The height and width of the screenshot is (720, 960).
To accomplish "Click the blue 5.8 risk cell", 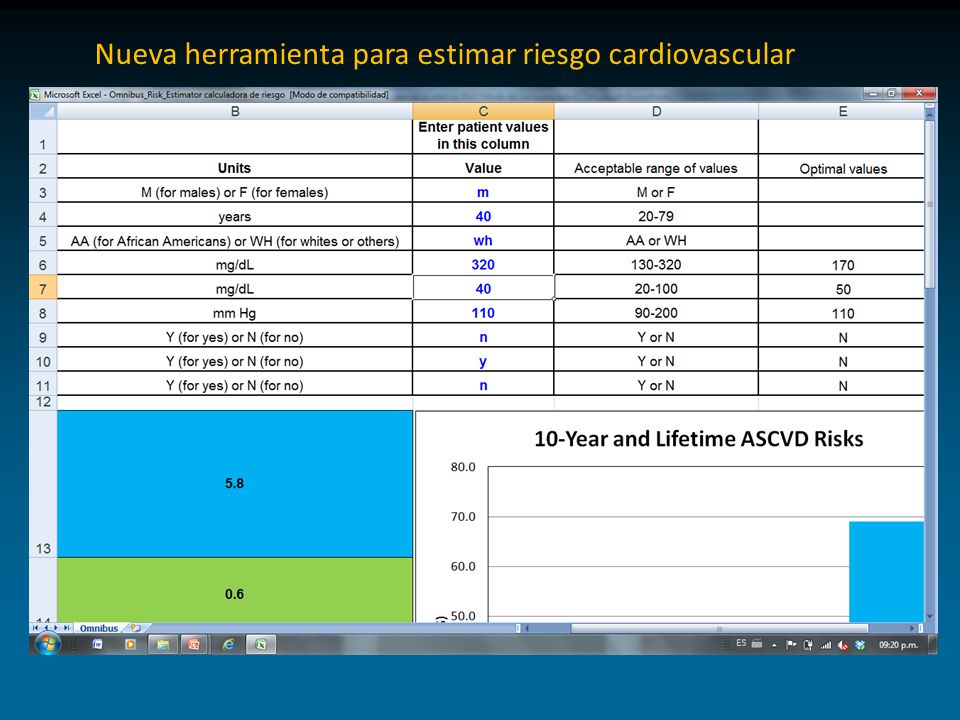I will coord(234,483).
